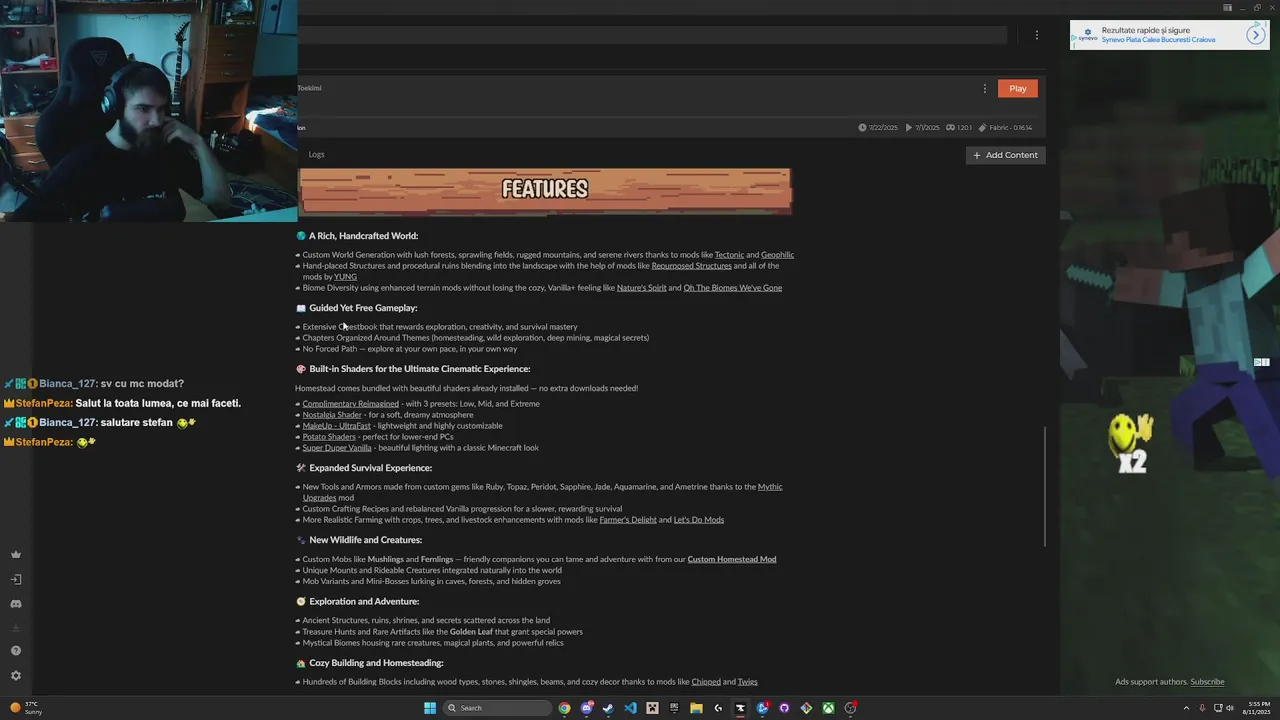Open the top bar three-dot menu
1280x720 pixels.
1037,35
